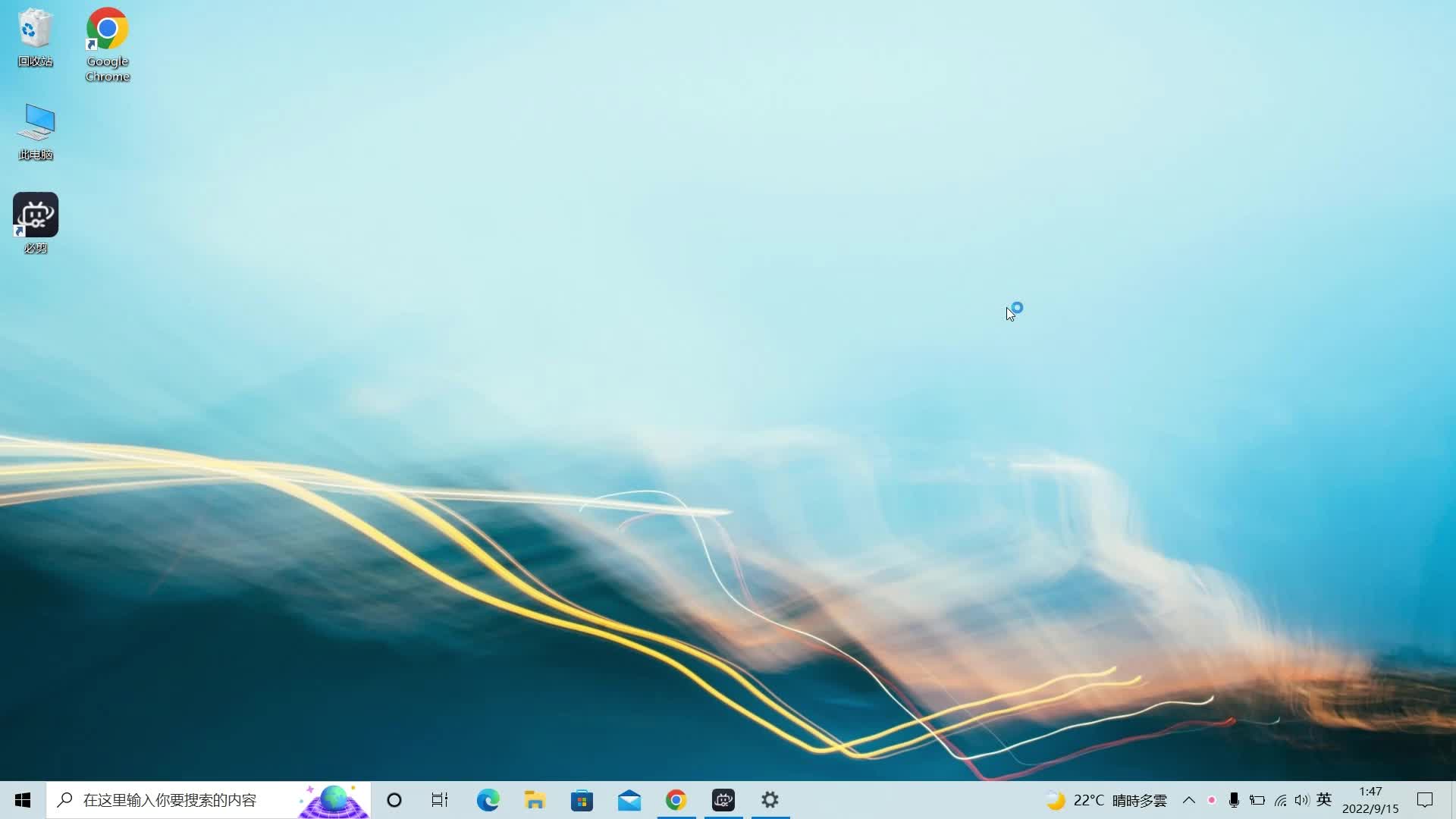Switch to 必剪 app in the taskbar
1456x819 pixels.
coord(723,800)
